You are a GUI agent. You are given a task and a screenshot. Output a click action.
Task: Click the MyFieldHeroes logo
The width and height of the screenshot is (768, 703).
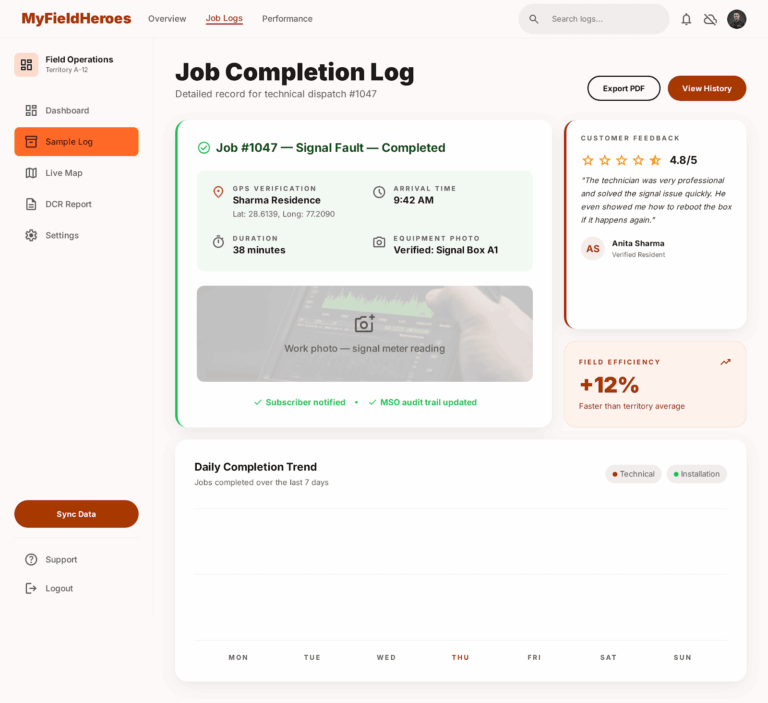click(76, 19)
